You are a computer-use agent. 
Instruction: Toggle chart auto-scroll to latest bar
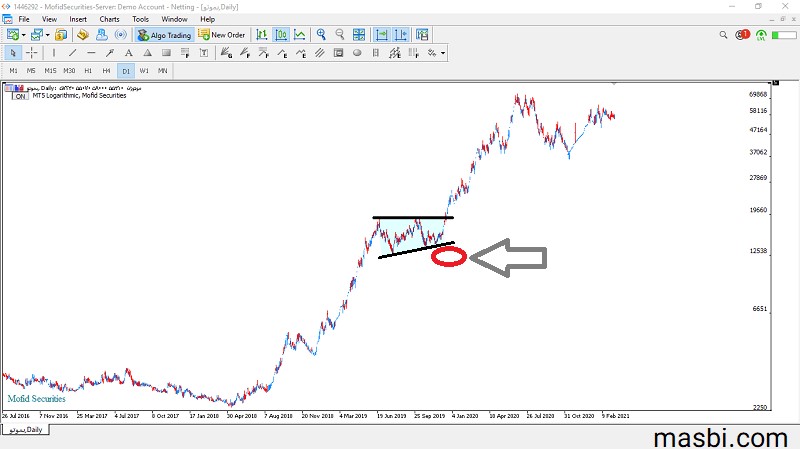tap(382, 35)
